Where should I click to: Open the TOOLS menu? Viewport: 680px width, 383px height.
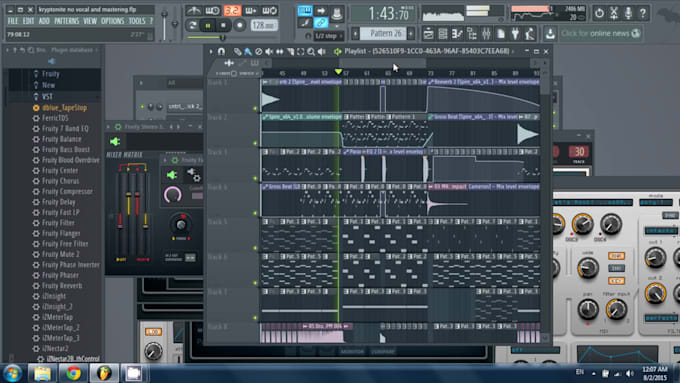pyautogui.click(x=137, y=21)
